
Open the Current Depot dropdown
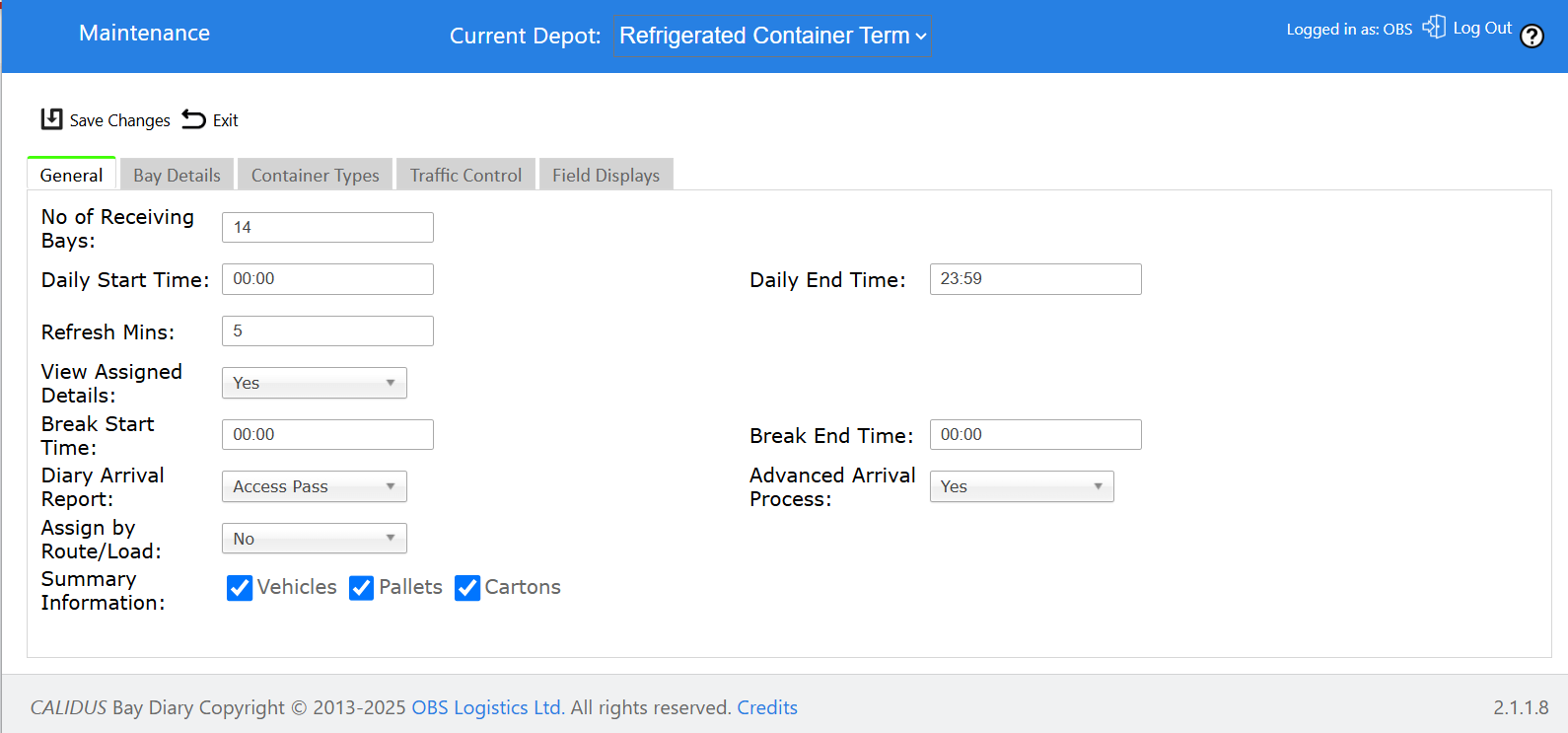click(x=772, y=36)
